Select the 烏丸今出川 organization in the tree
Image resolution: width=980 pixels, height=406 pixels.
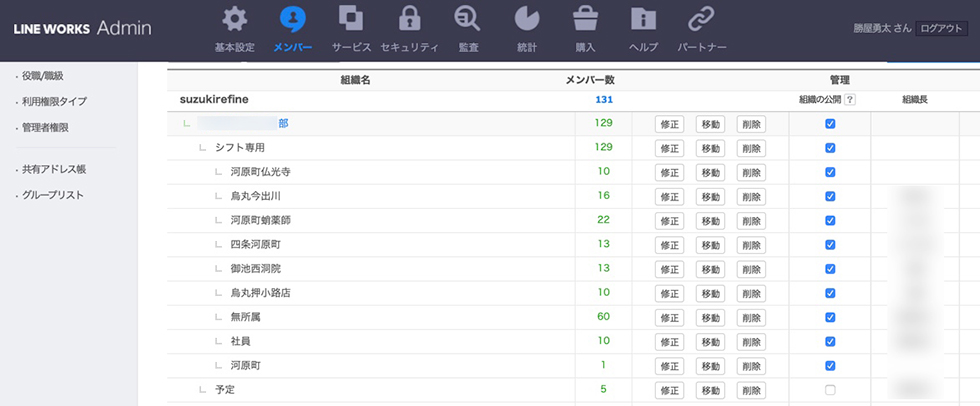pyautogui.click(x=256, y=196)
